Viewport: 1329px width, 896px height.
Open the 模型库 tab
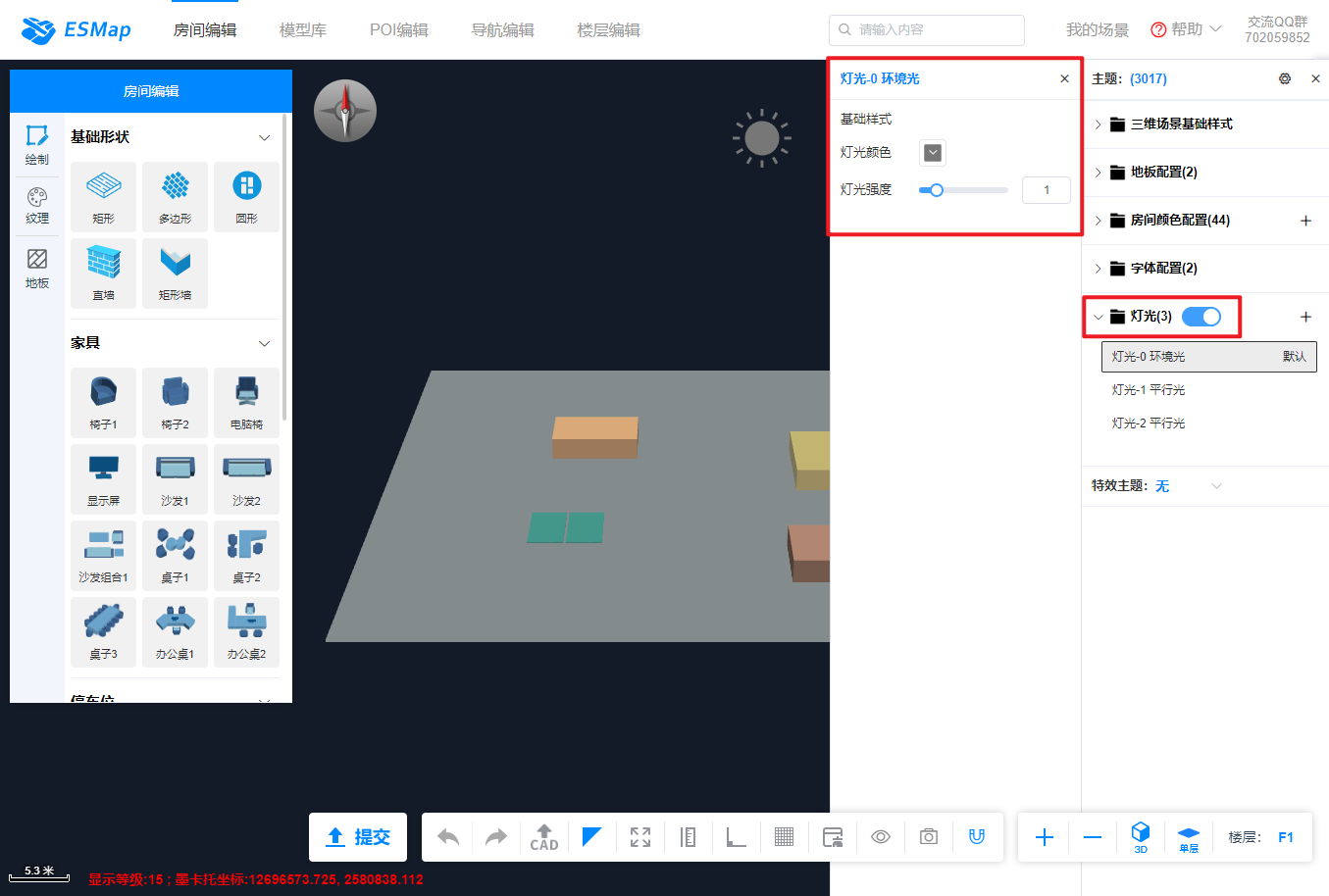(302, 30)
